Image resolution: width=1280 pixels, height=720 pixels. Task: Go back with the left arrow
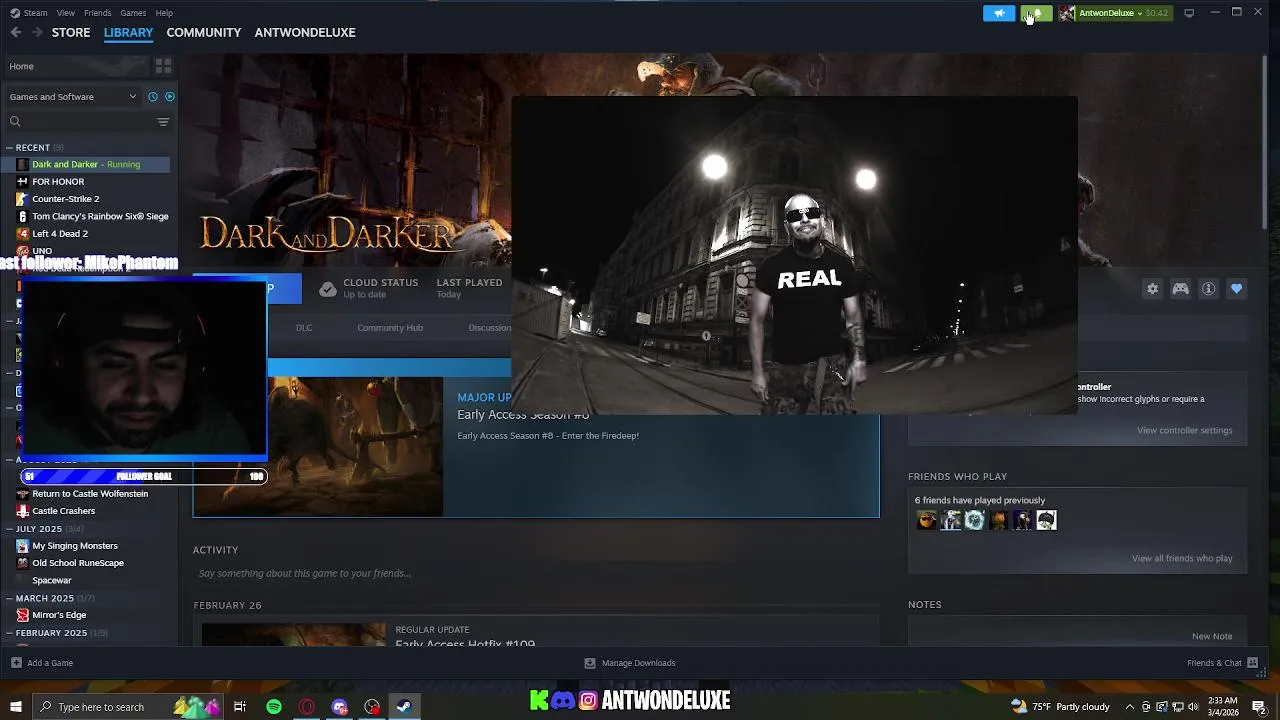[x=16, y=32]
